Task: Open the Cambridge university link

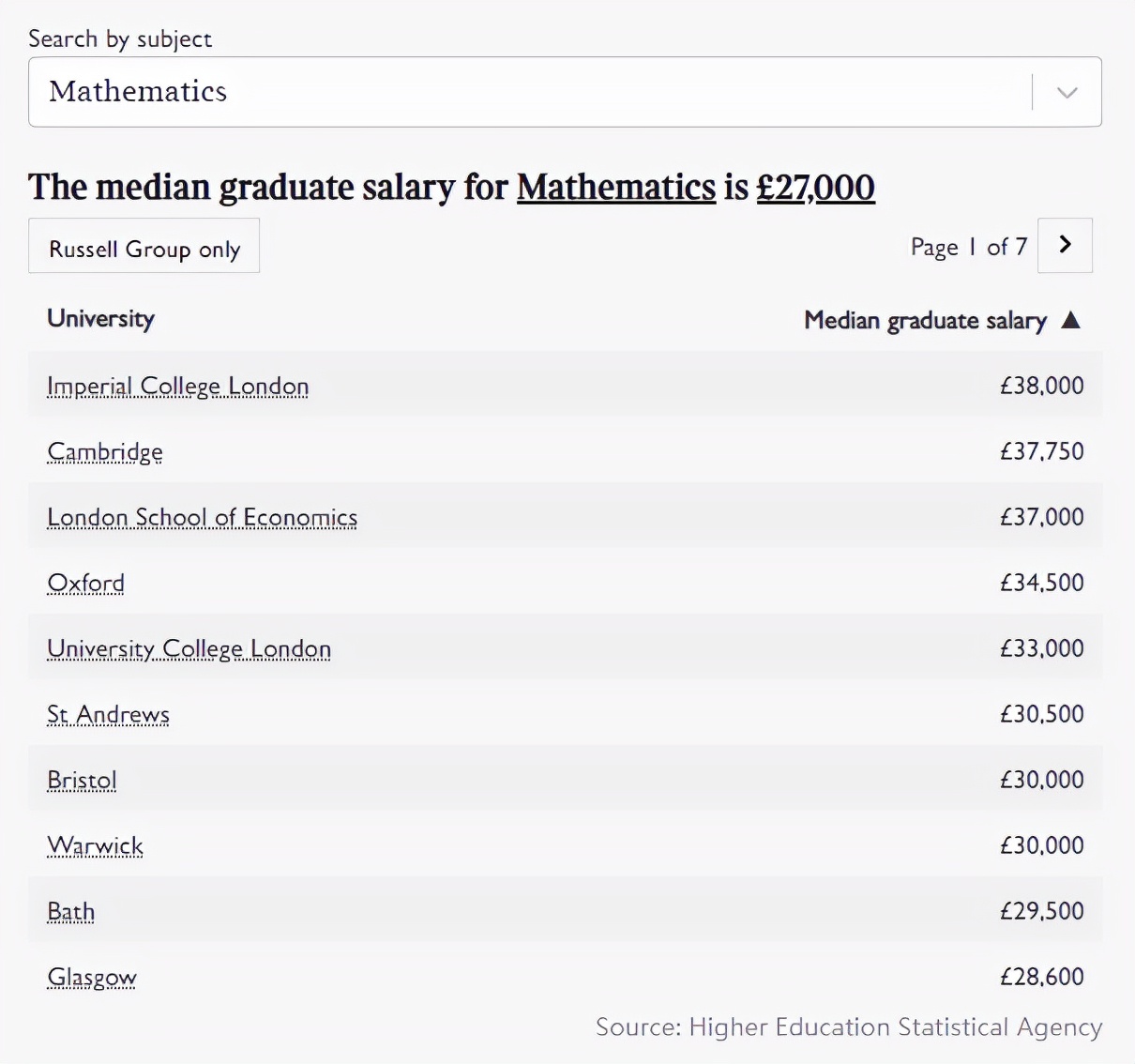Action: tap(105, 451)
